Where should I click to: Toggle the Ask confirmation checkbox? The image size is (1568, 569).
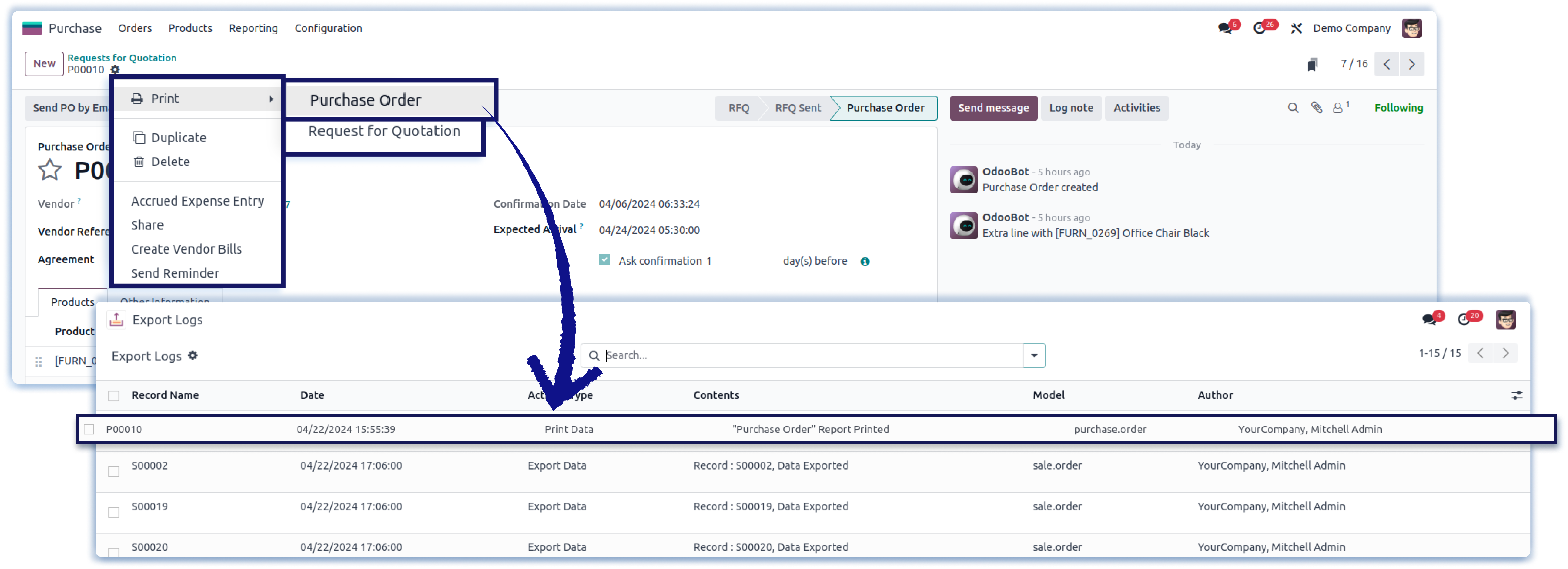click(604, 260)
